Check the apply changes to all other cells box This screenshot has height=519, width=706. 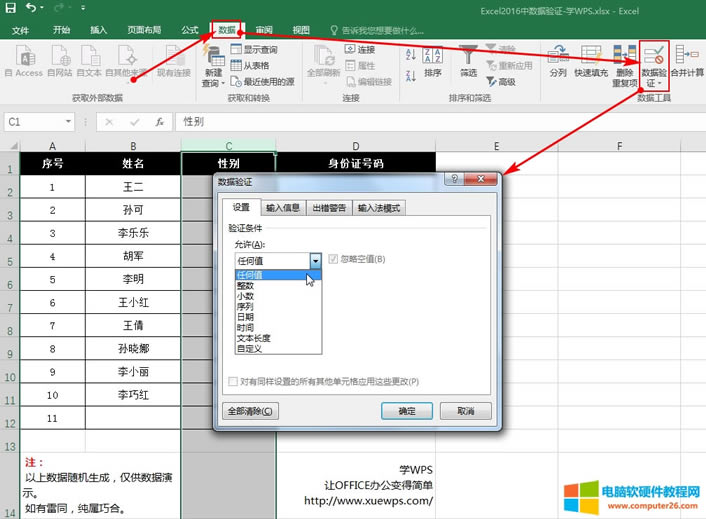tap(233, 382)
